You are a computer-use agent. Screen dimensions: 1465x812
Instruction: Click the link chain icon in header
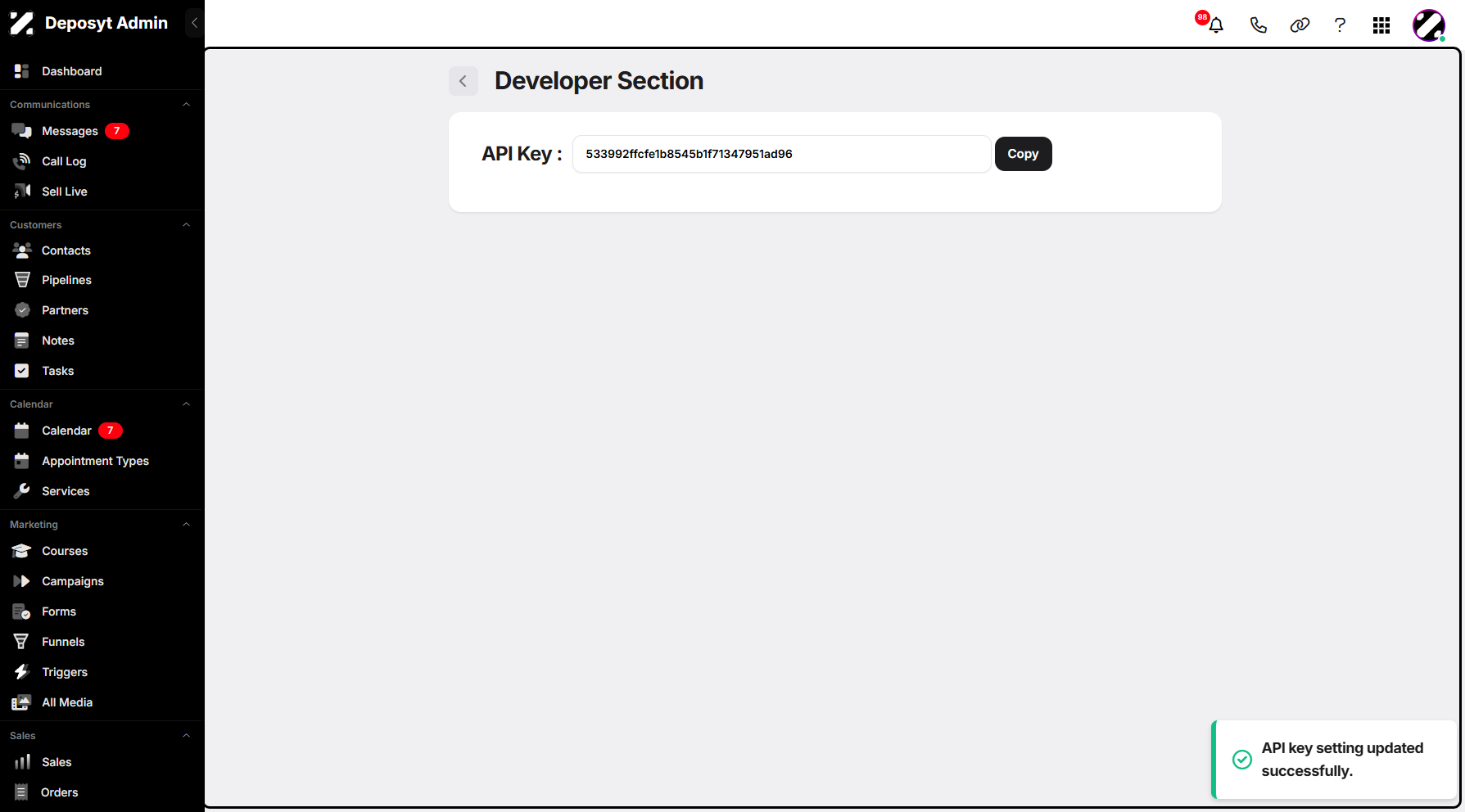click(x=1300, y=25)
